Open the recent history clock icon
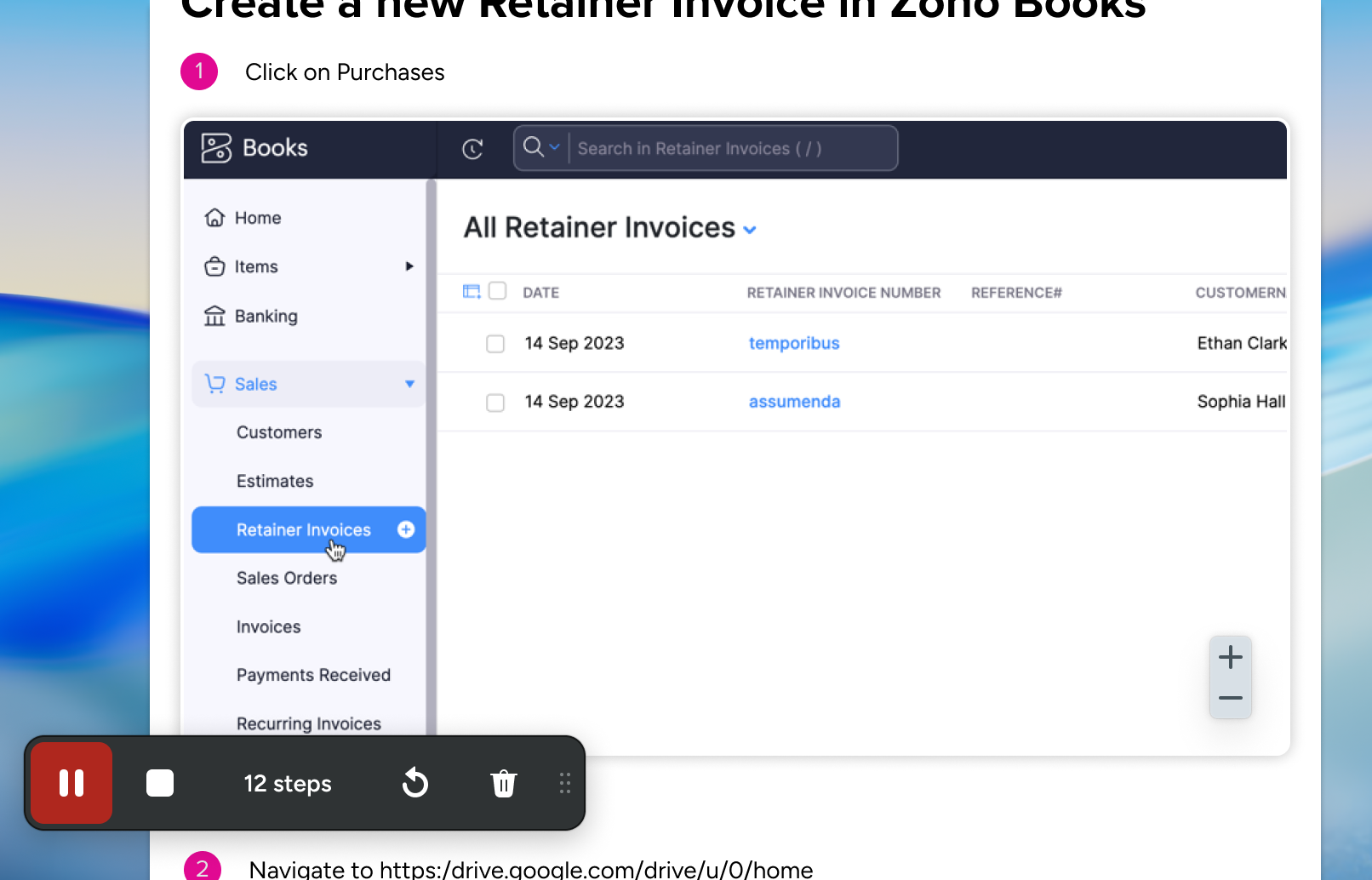Image resolution: width=1372 pixels, height=880 pixels. coord(472,149)
